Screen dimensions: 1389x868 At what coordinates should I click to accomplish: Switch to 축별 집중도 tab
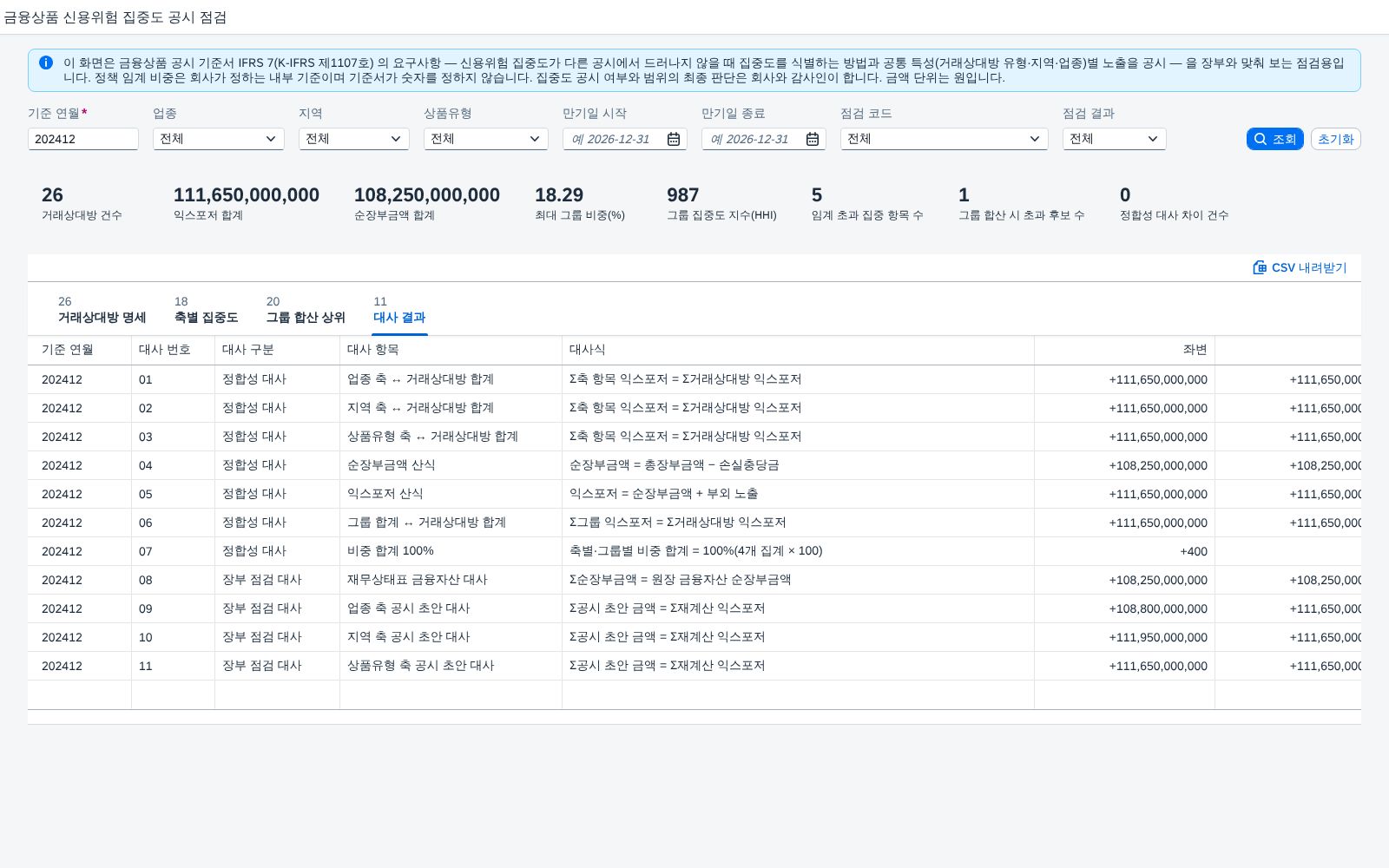click(206, 310)
